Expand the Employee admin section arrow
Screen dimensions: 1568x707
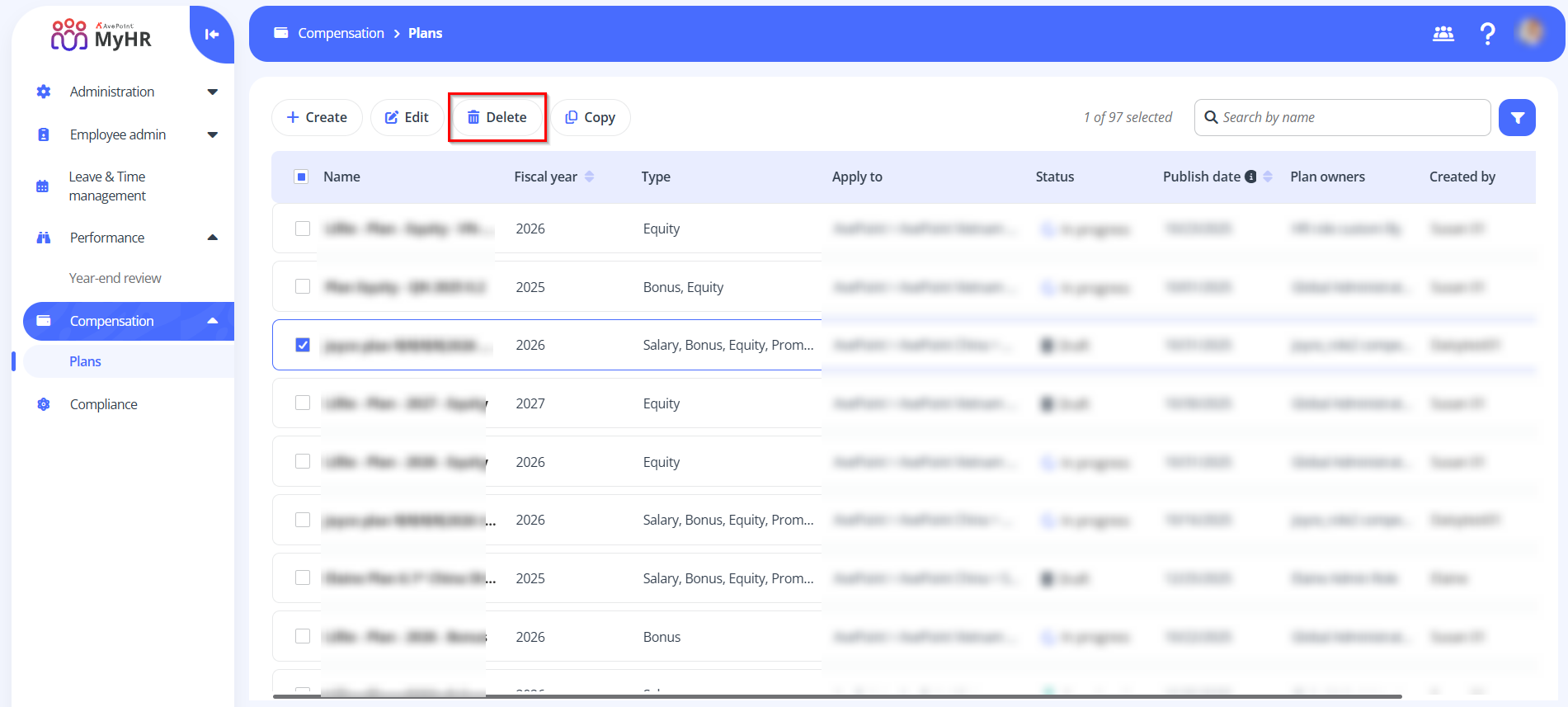point(212,134)
